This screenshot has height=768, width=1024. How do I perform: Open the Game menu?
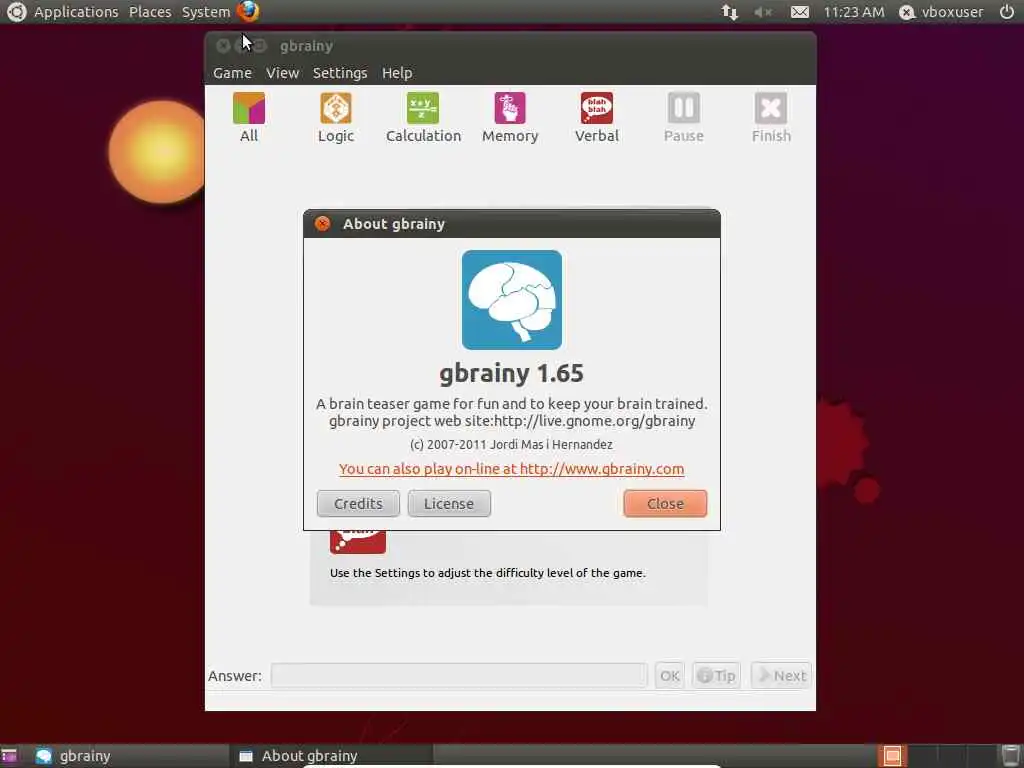click(x=232, y=73)
